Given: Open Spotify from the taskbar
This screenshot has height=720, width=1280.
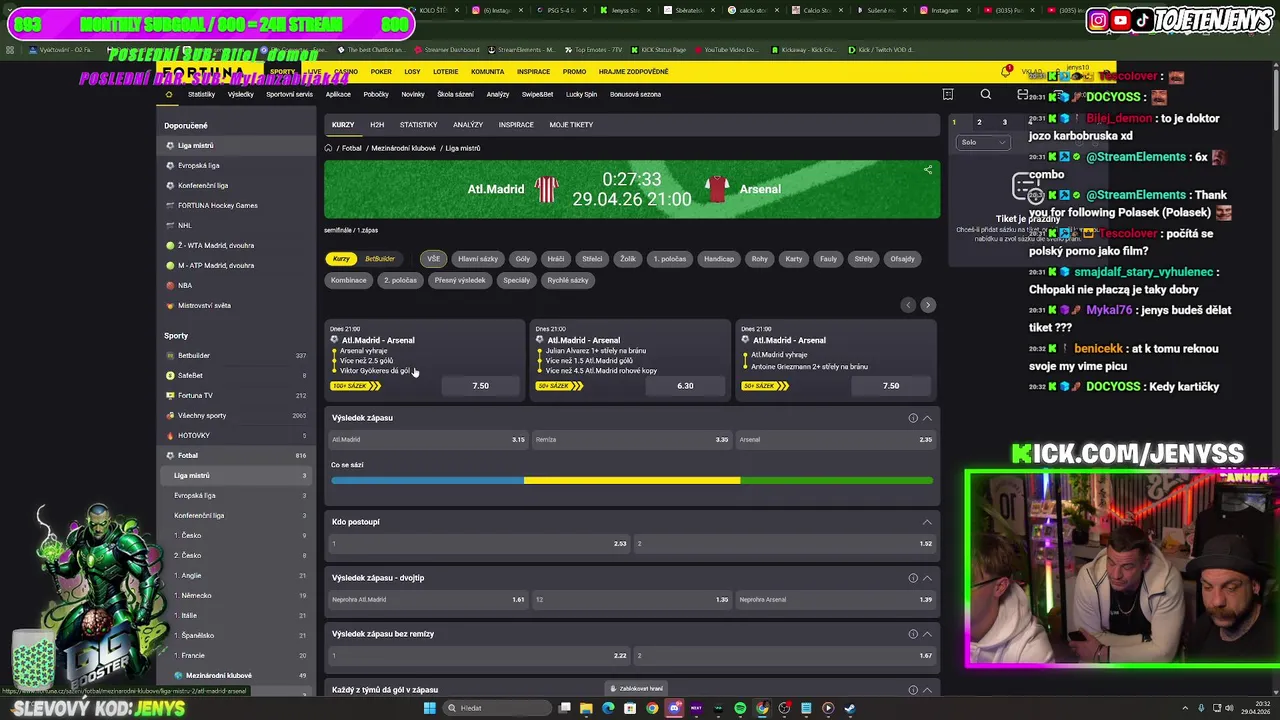Looking at the screenshot, I should (x=740, y=708).
